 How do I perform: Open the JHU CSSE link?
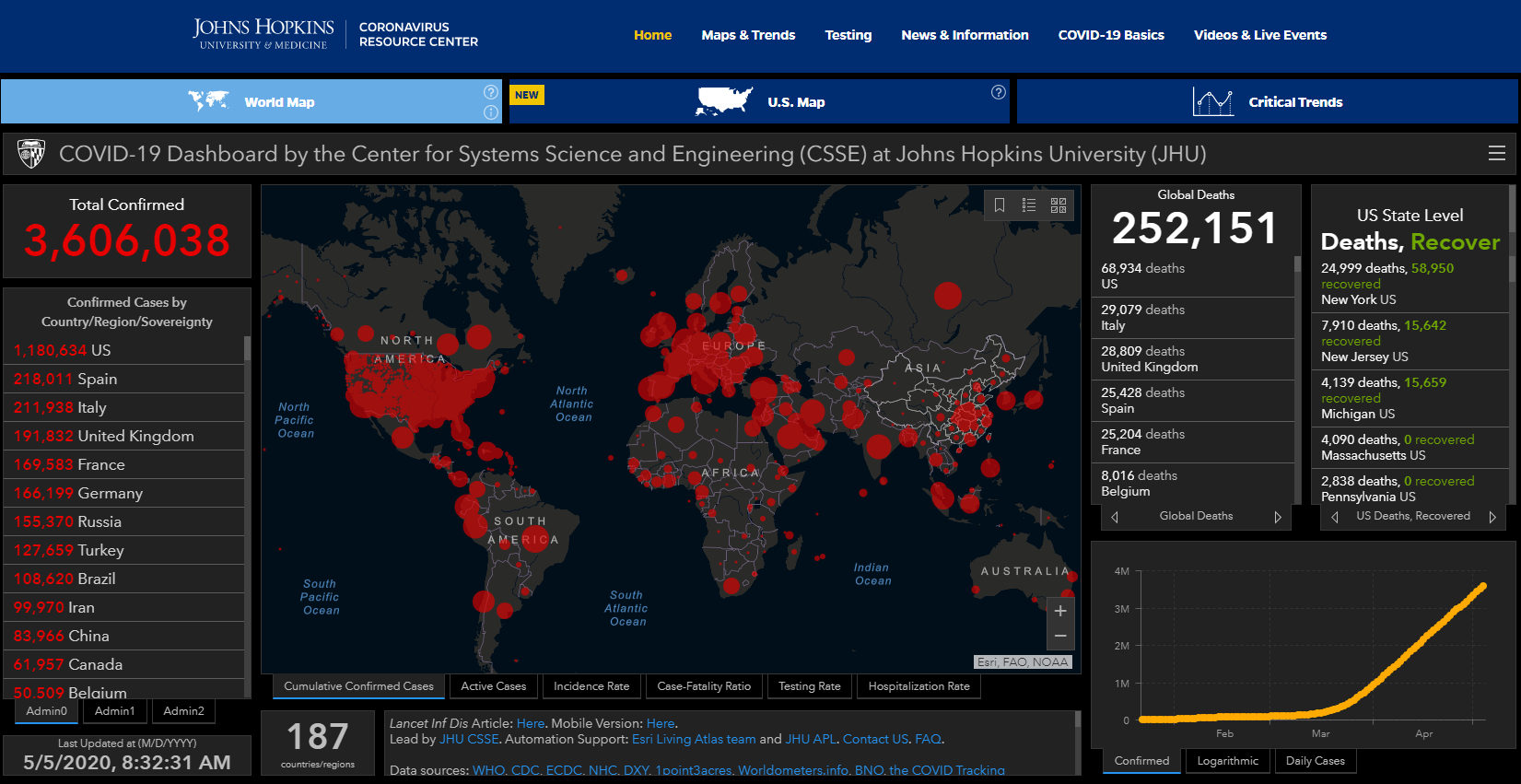(469, 739)
